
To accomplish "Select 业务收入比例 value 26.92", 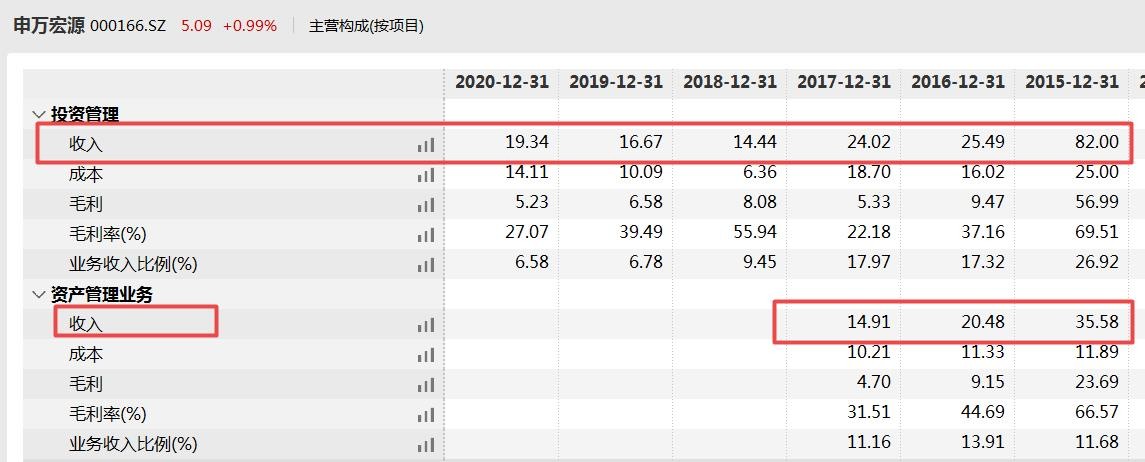I will (x=1097, y=262).
